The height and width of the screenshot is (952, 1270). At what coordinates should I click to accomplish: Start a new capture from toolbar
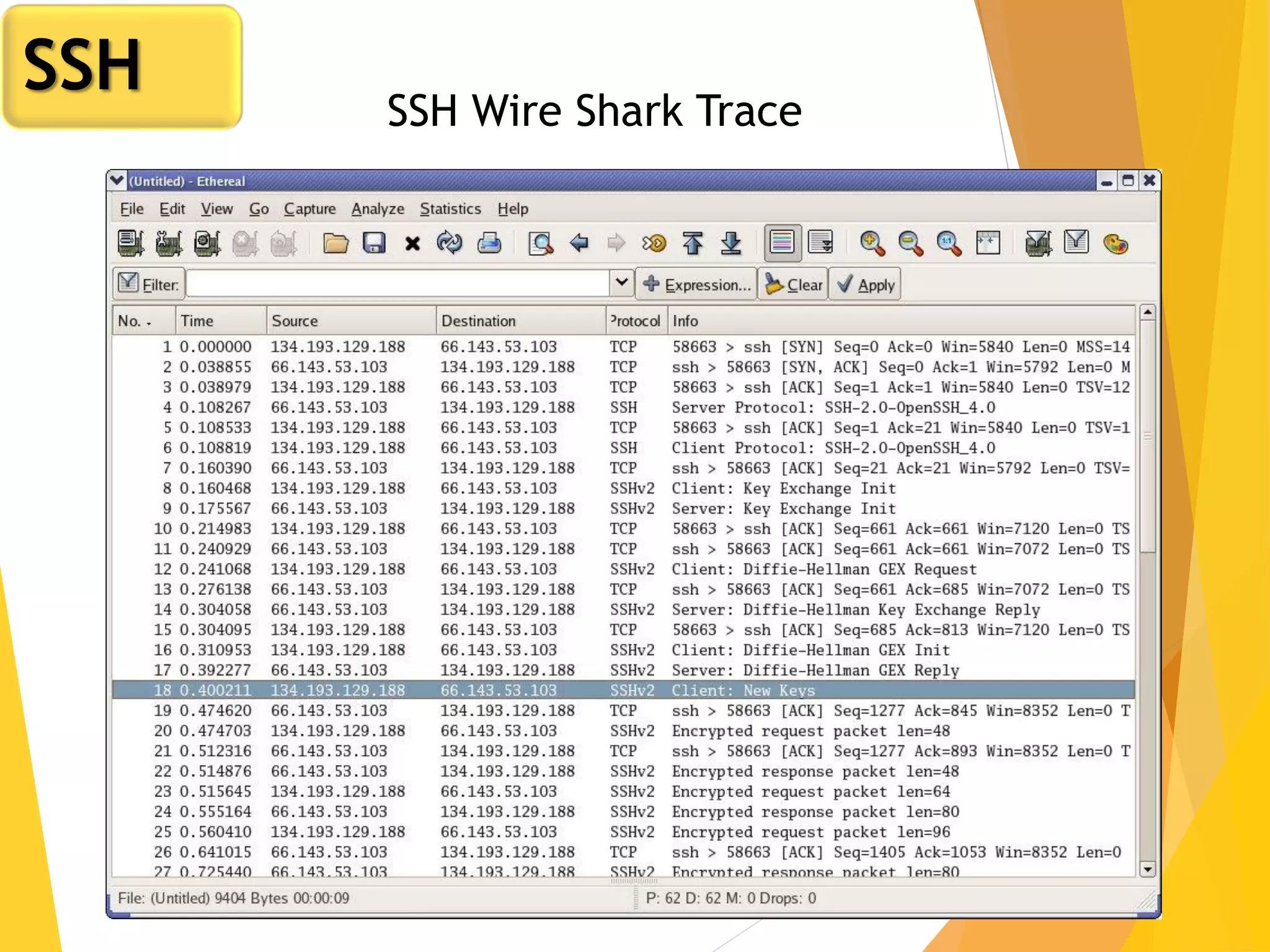click(x=207, y=243)
